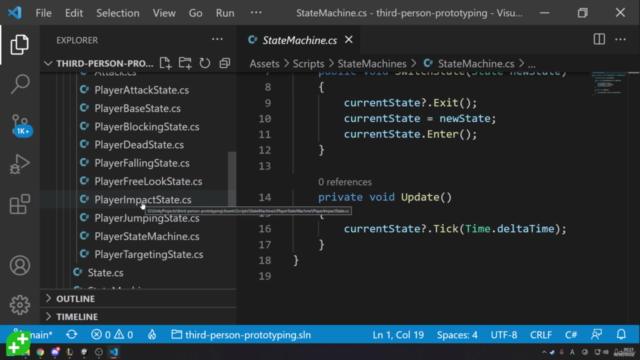
Task: Click Ln 1, Col 19 cursor position
Action: [x=398, y=335]
